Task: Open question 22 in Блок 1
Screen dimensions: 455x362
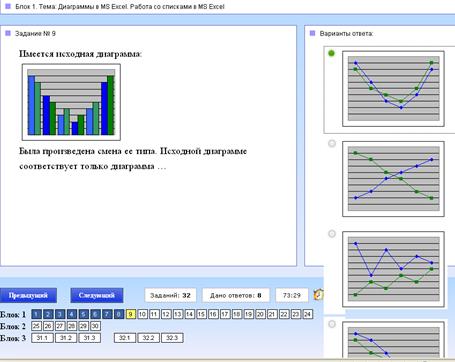Action: tap(284, 314)
